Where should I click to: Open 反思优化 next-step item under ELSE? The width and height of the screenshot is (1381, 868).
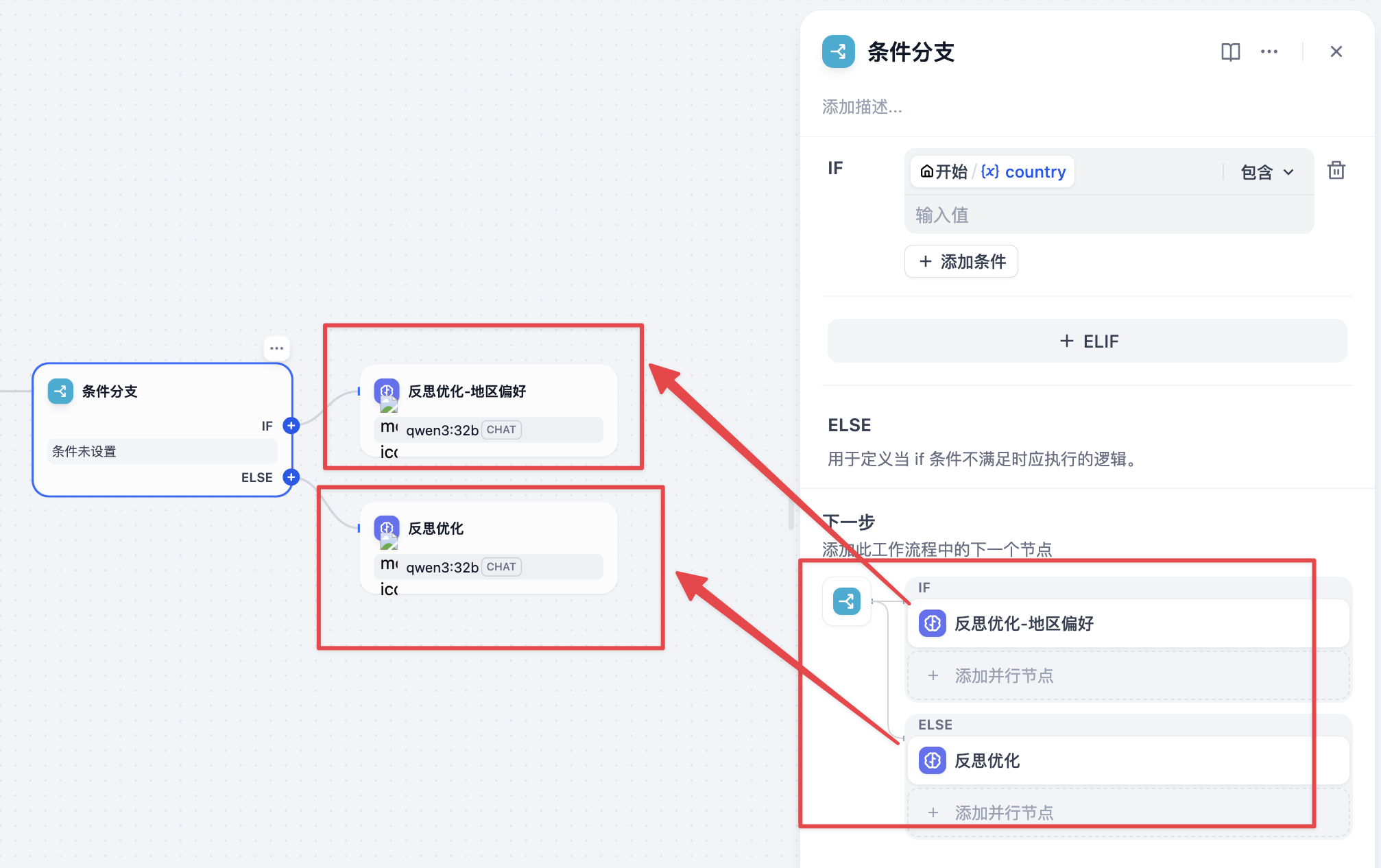pyautogui.click(x=1128, y=760)
